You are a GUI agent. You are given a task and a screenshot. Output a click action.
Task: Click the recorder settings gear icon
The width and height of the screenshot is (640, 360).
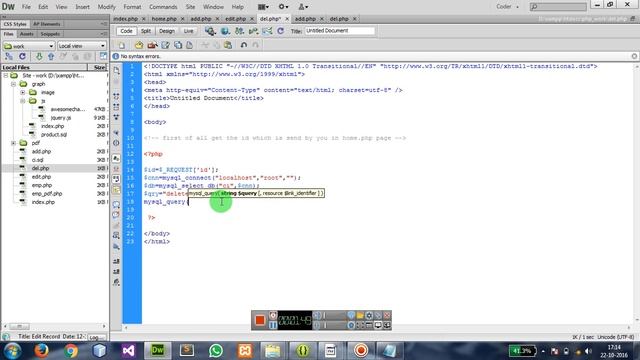point(369,315)
